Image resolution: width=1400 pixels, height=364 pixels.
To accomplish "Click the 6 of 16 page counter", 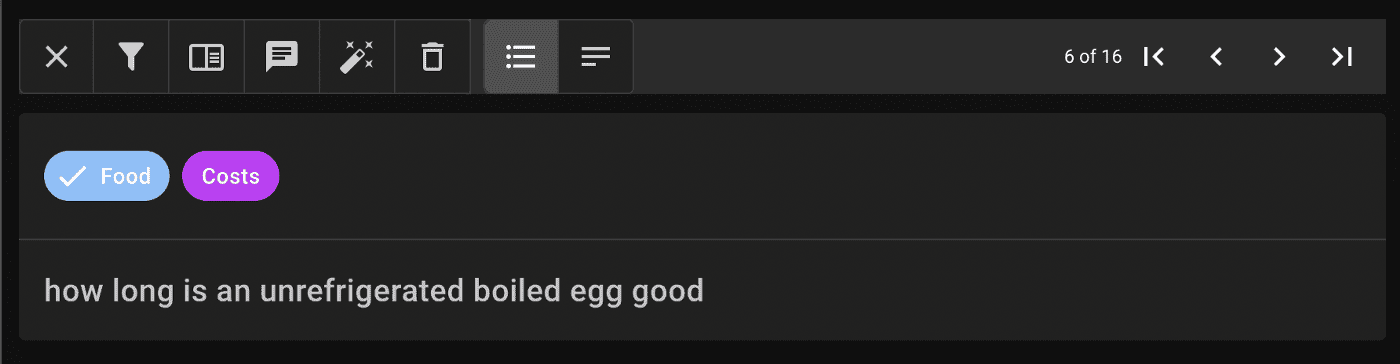I will [1093, 57].
